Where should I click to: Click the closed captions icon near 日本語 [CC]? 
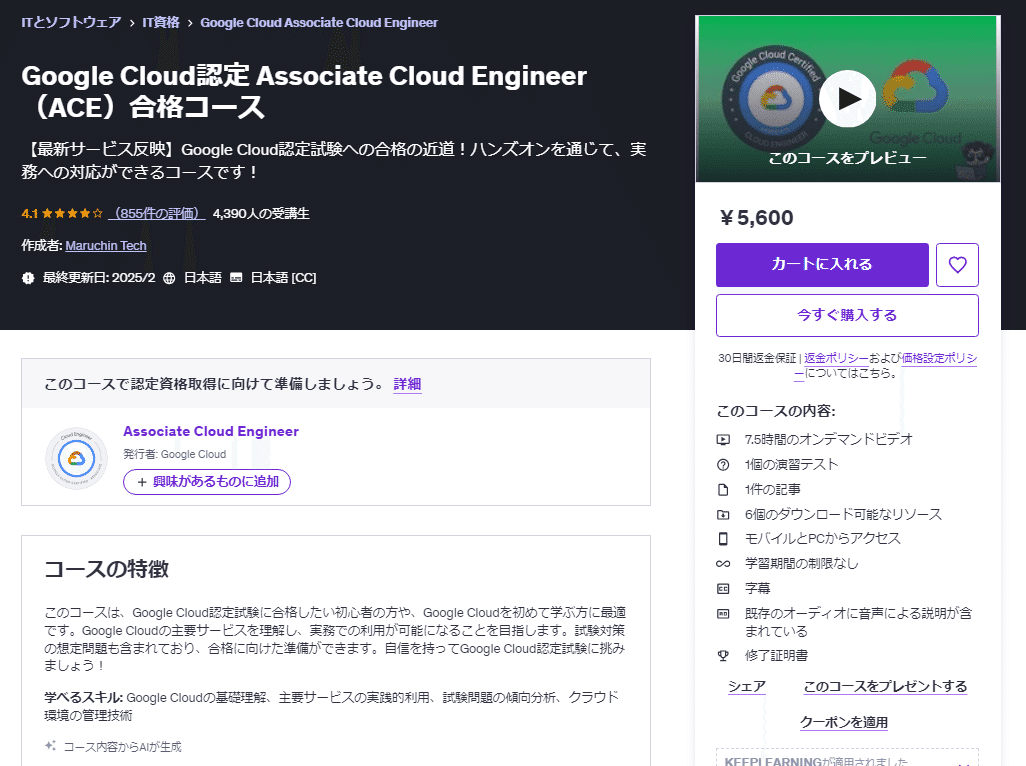tap(236, 278)
